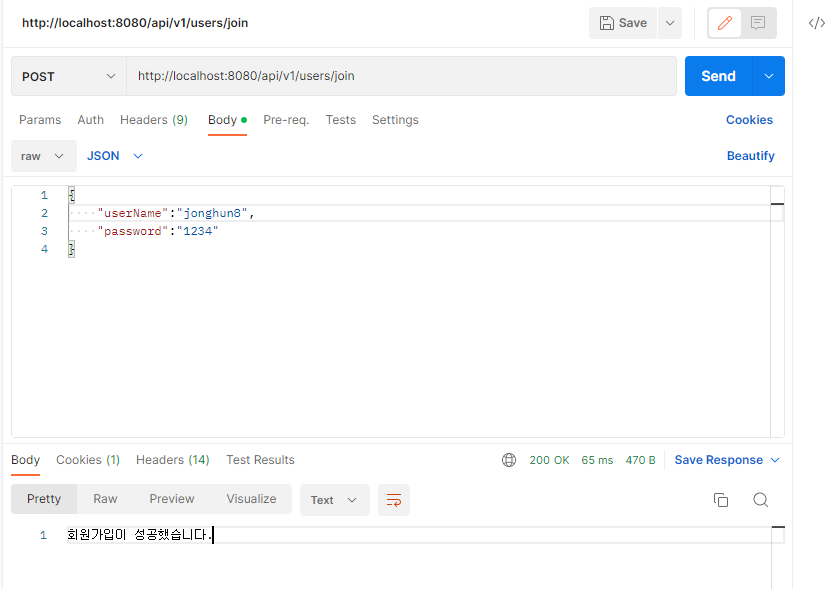Open the comments view icon
This screenshot has height=589, width=830.
758,23
